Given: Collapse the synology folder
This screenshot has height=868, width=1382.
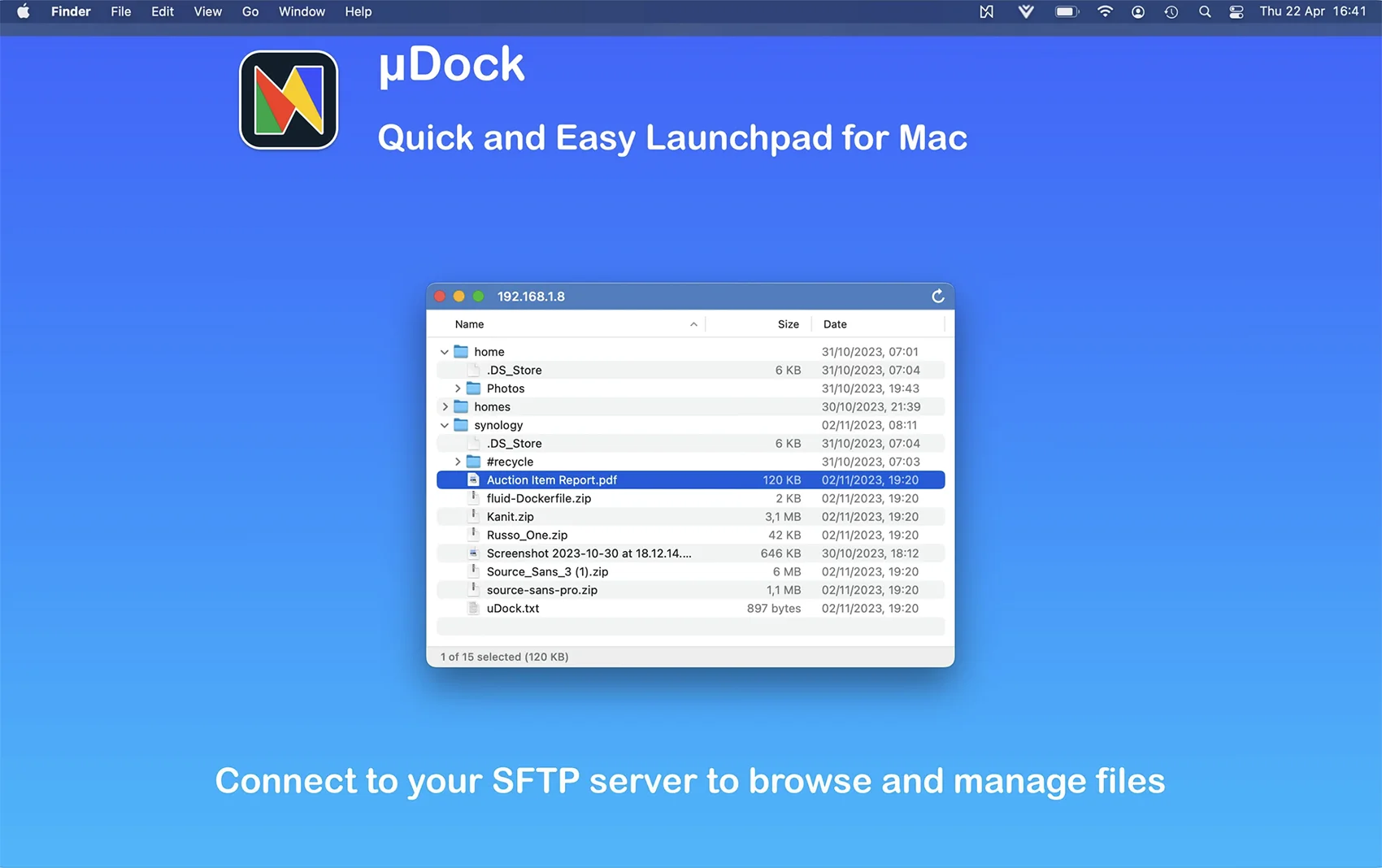Looking at the screenshot, I should click(x=445, y=425).
